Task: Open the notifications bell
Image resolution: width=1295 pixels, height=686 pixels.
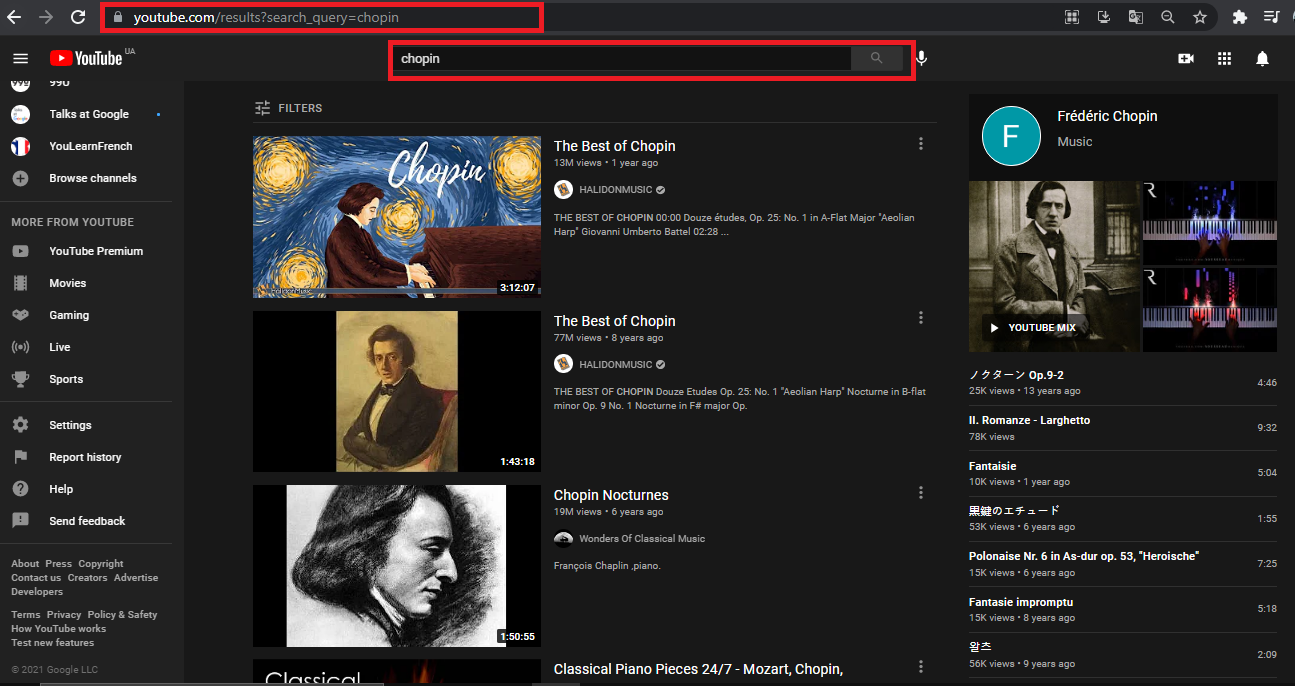Action: pos(1262,59)
